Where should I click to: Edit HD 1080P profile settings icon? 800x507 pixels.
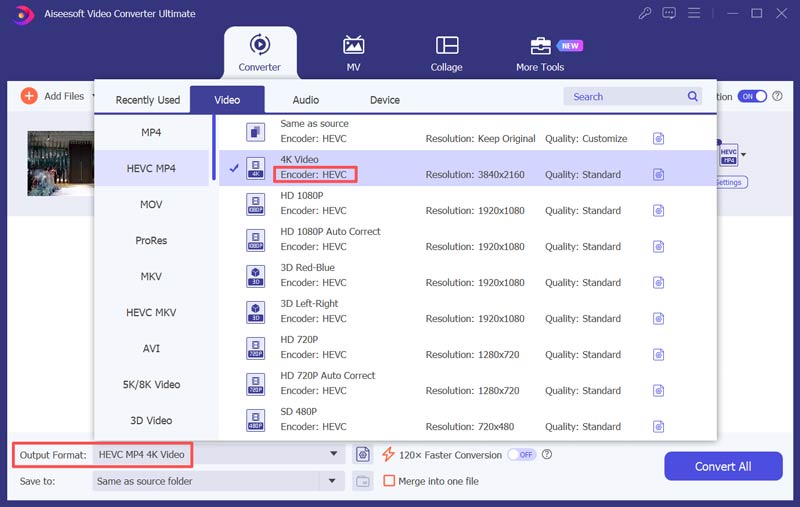pyautogui.click(x=658, y=211)
